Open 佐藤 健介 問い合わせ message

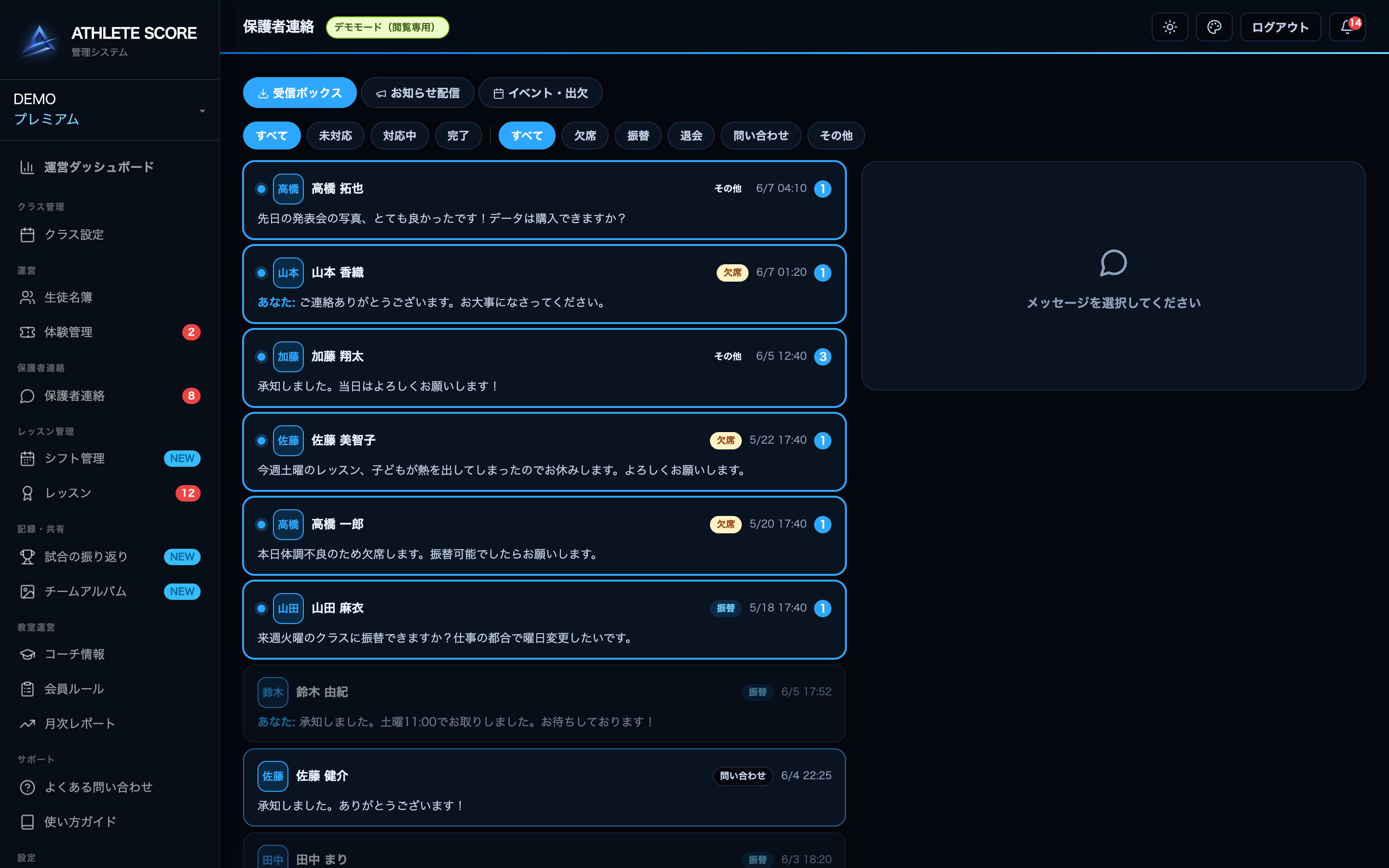pyautogui.click(x=544, y=787)
